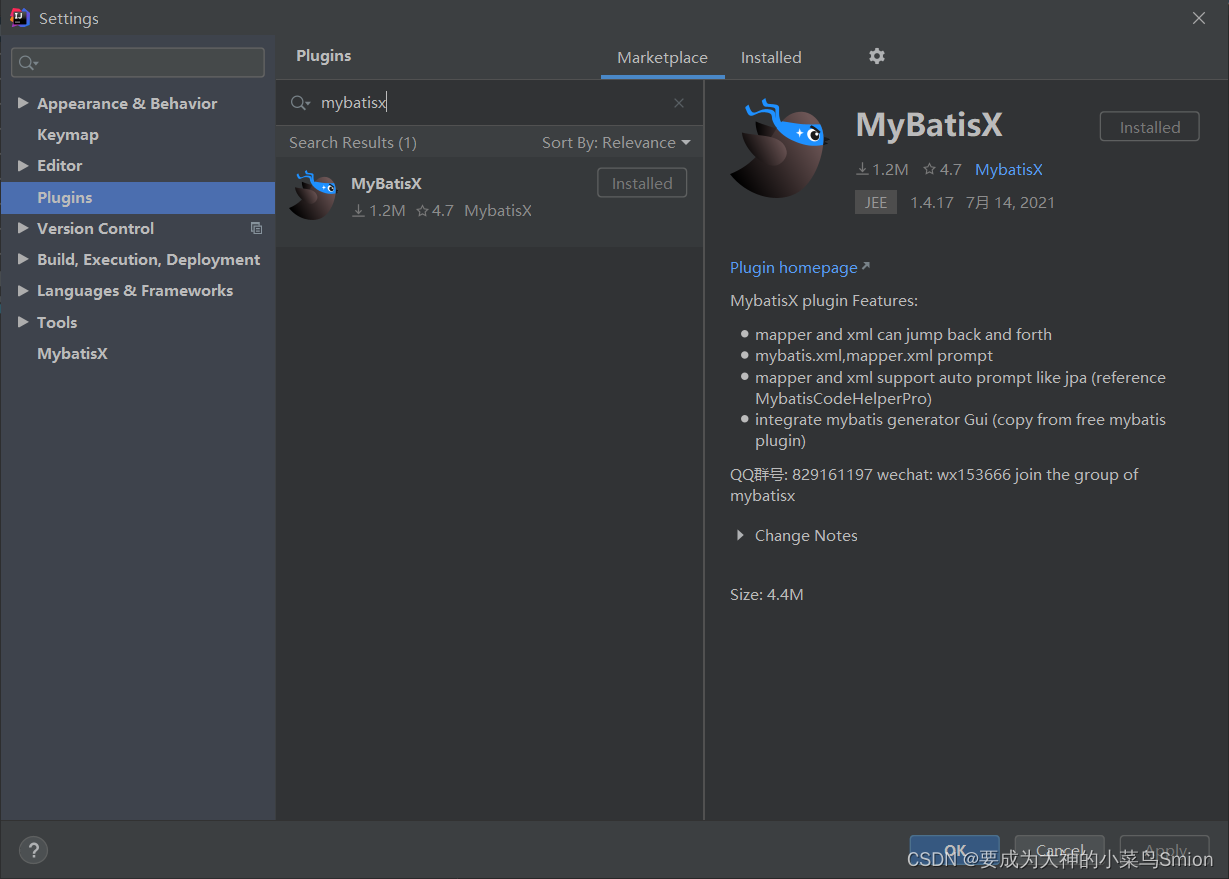Focus the settings search input field
The height and width of the screenshot is (879, 1229).
point(138,63)
